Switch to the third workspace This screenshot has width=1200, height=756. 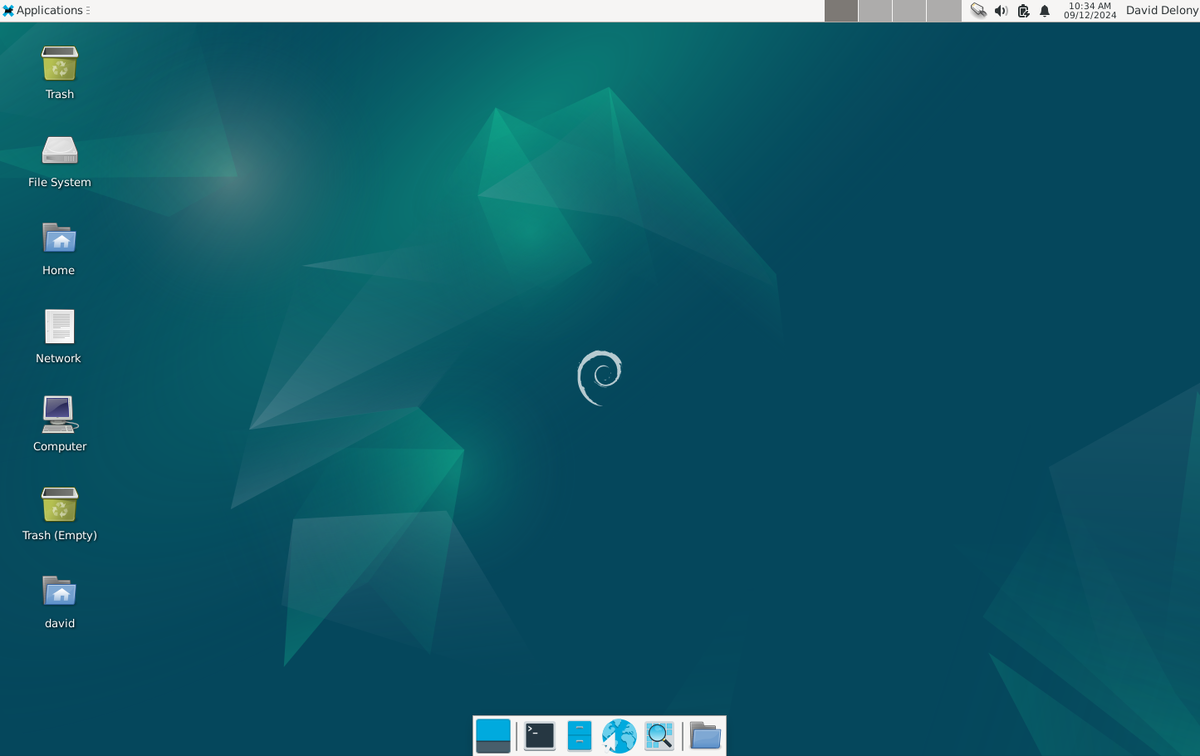(909, 11)
